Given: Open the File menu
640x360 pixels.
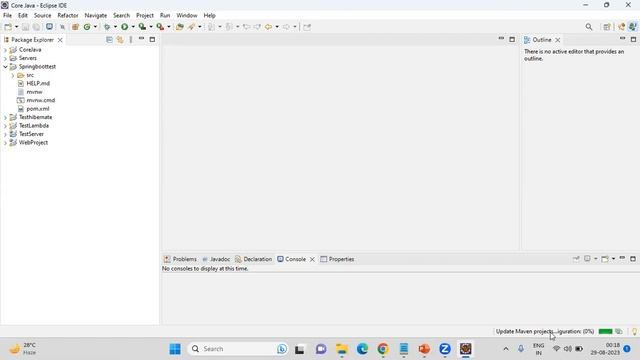Looking at the screenshot, I should coord(7,16).
